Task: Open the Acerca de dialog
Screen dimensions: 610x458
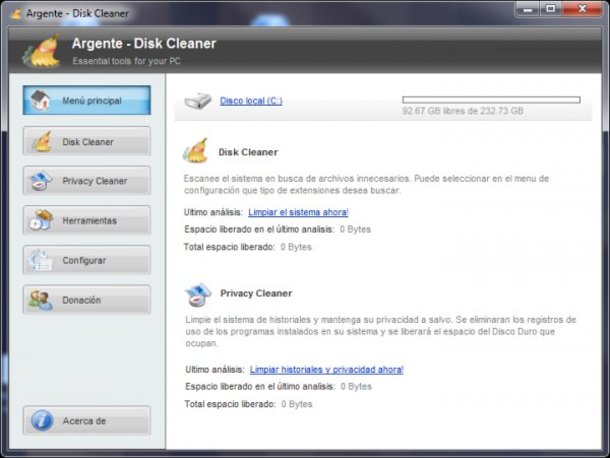Action: (87, 421)
